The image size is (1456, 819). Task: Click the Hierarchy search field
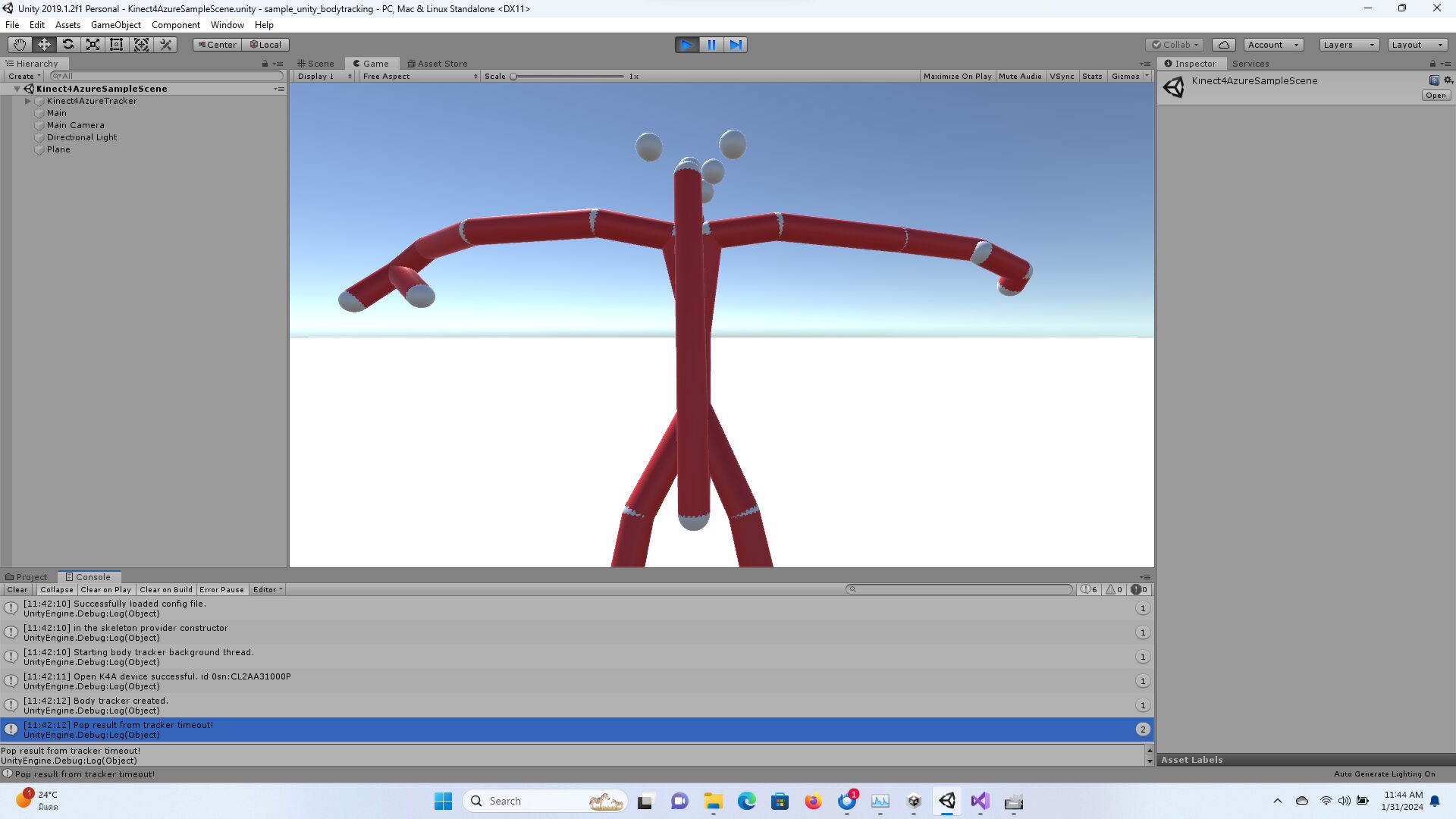[x=167, y=76]
